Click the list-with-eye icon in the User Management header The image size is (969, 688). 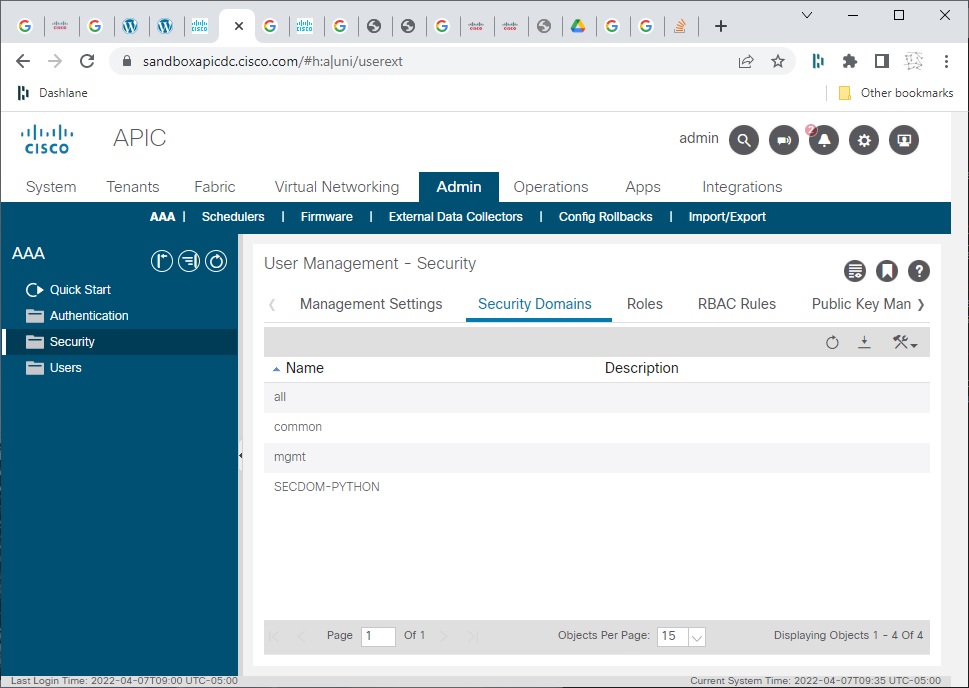pyautogui.click(x=855, y=271)
